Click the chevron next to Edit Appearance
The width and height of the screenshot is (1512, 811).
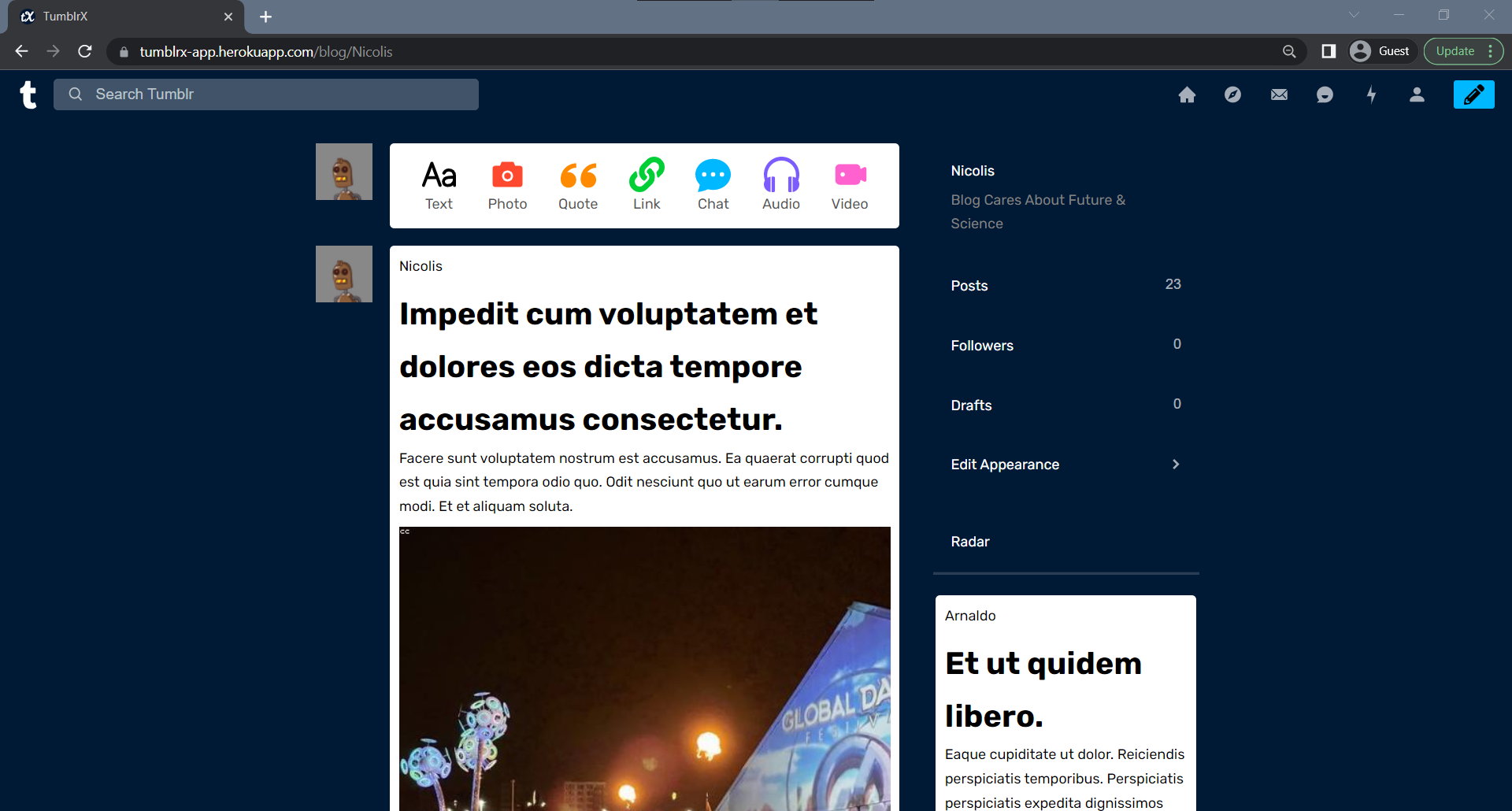click(1176, 465)
